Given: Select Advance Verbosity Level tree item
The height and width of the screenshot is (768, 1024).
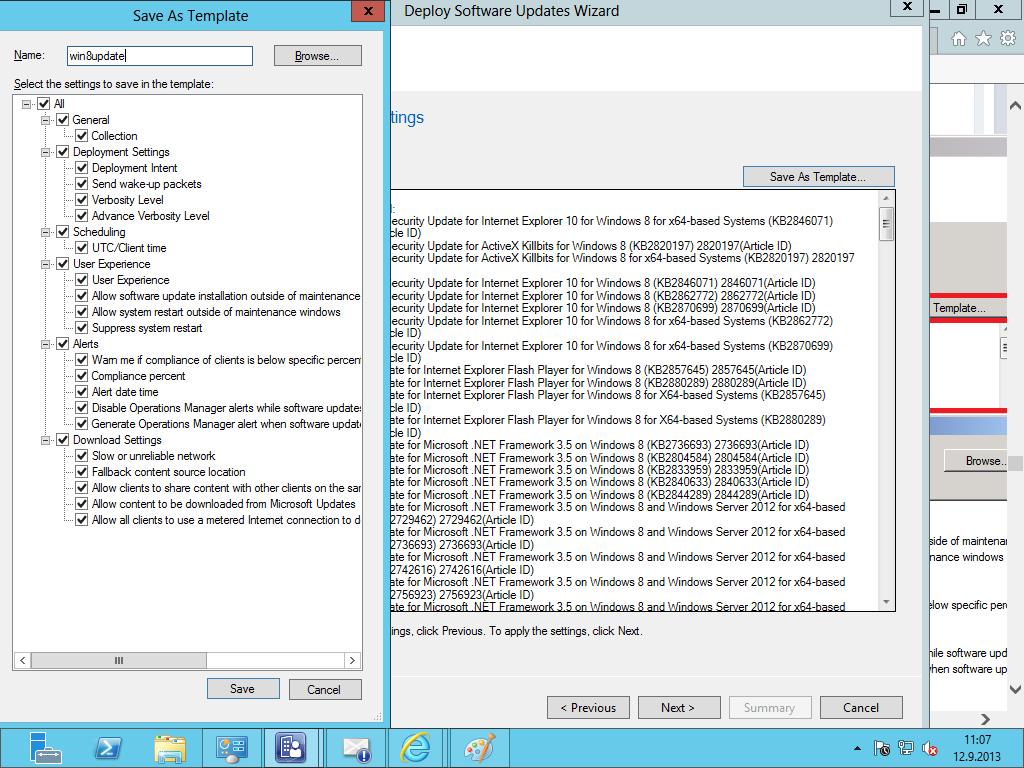Looking at the screenshot, I should point(151,216).
